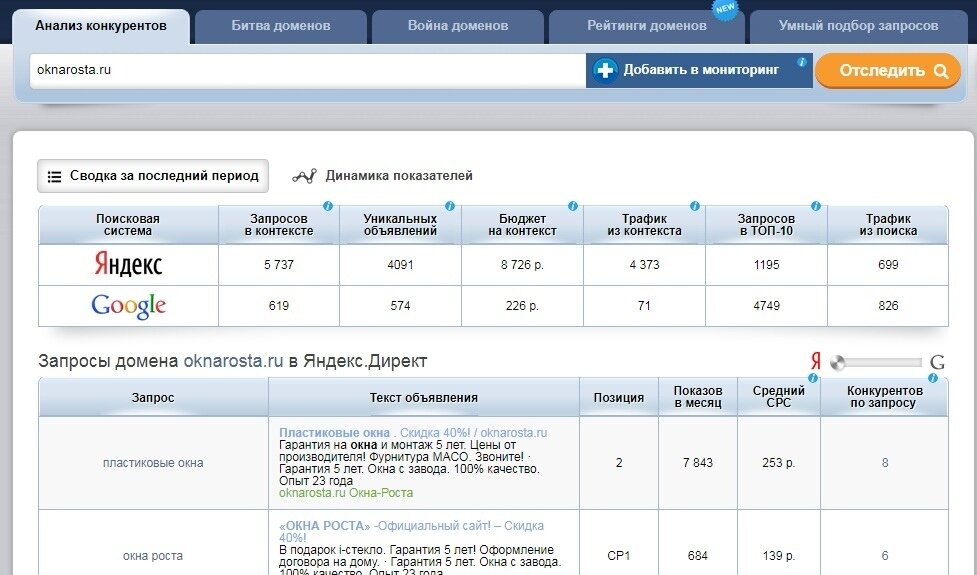
Task: Click average CPC value 139 р.
Action: (779, 556)
